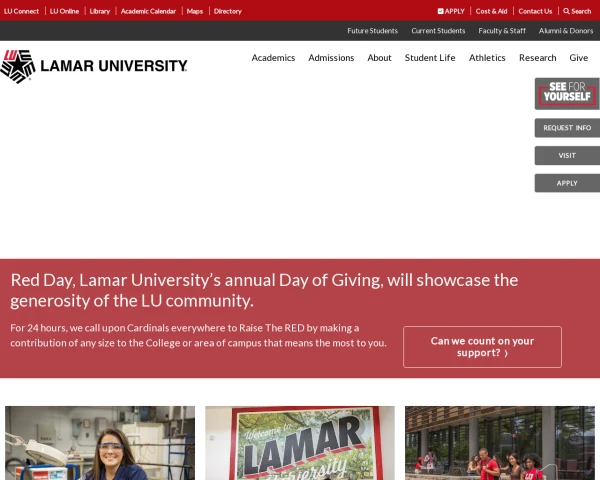Click the APPLY checkmark icon in top bar
Image resolution: width=600 pixels, height=480 pixels.
coord(440,11)
